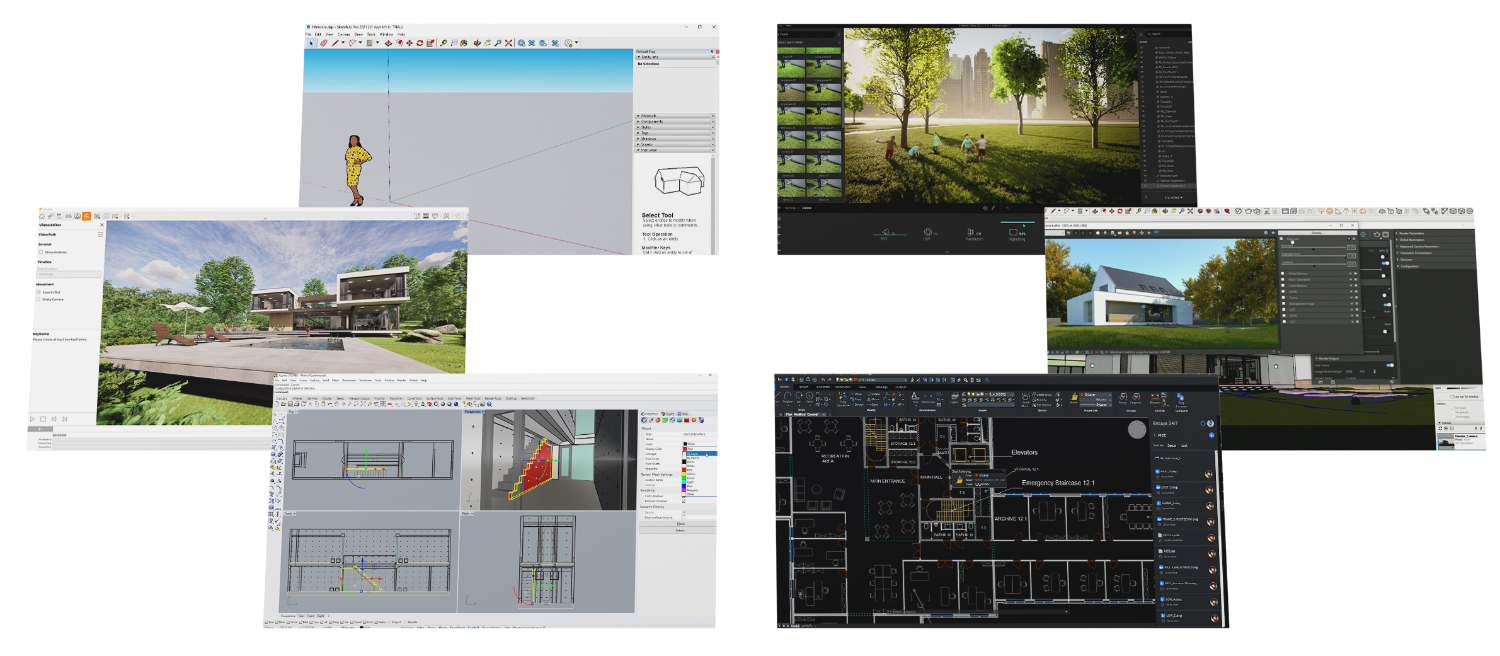Select the Parallelism camera setting icon
Image resolution: width=1500 pixels, height=656 pixels.
point(970,233)
